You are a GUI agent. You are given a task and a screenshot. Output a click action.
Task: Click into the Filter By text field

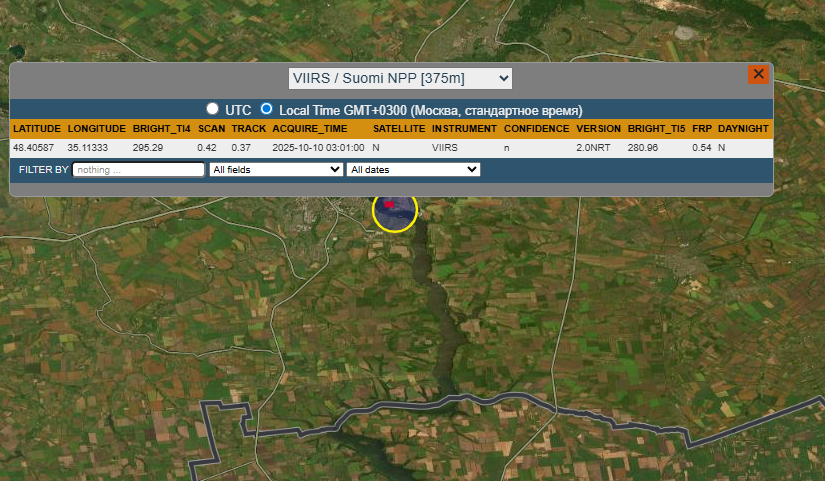tap(138, 170)
